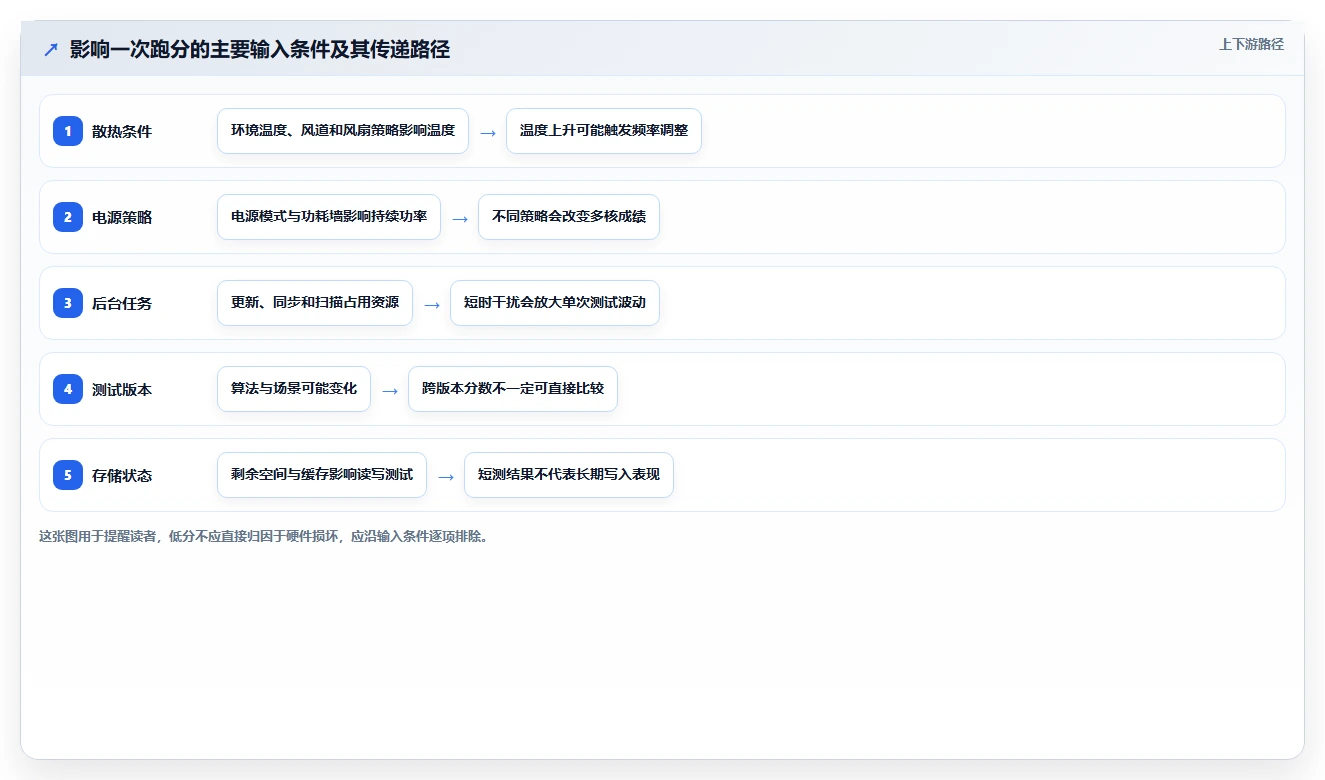Click the number 1 badge for 散热条件
1325x780 pixels.
point(68,131)
